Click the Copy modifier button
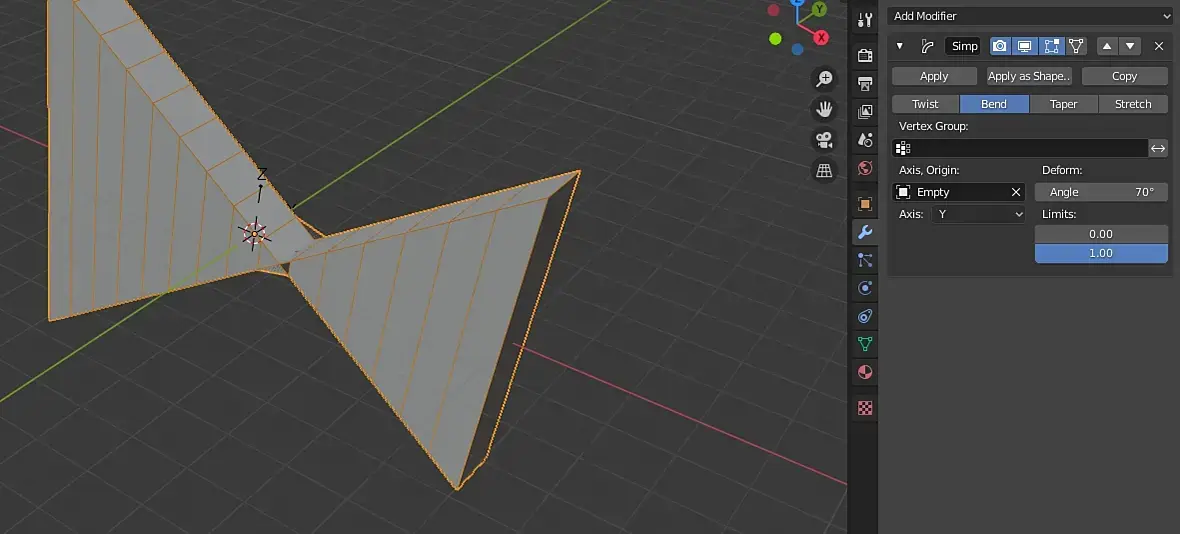 point(1124,76)
